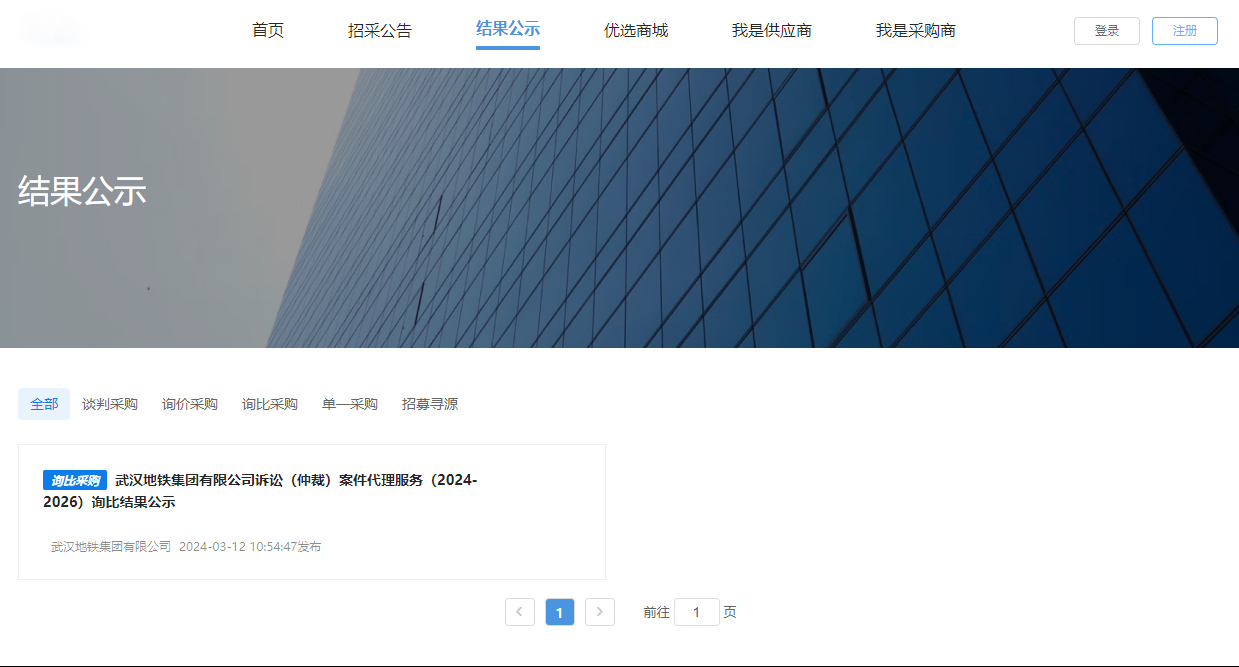The width and height of the screenshot is (1239, 667).
Task: Switch to the 招募寻源 filter tab
Action: [430, 404]
